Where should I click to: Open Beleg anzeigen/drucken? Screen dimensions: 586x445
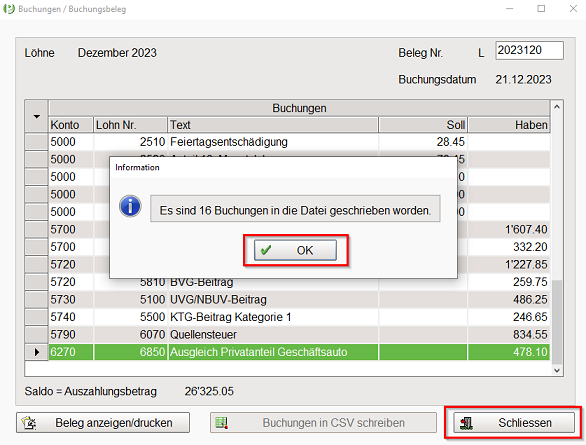click(103, 423)
